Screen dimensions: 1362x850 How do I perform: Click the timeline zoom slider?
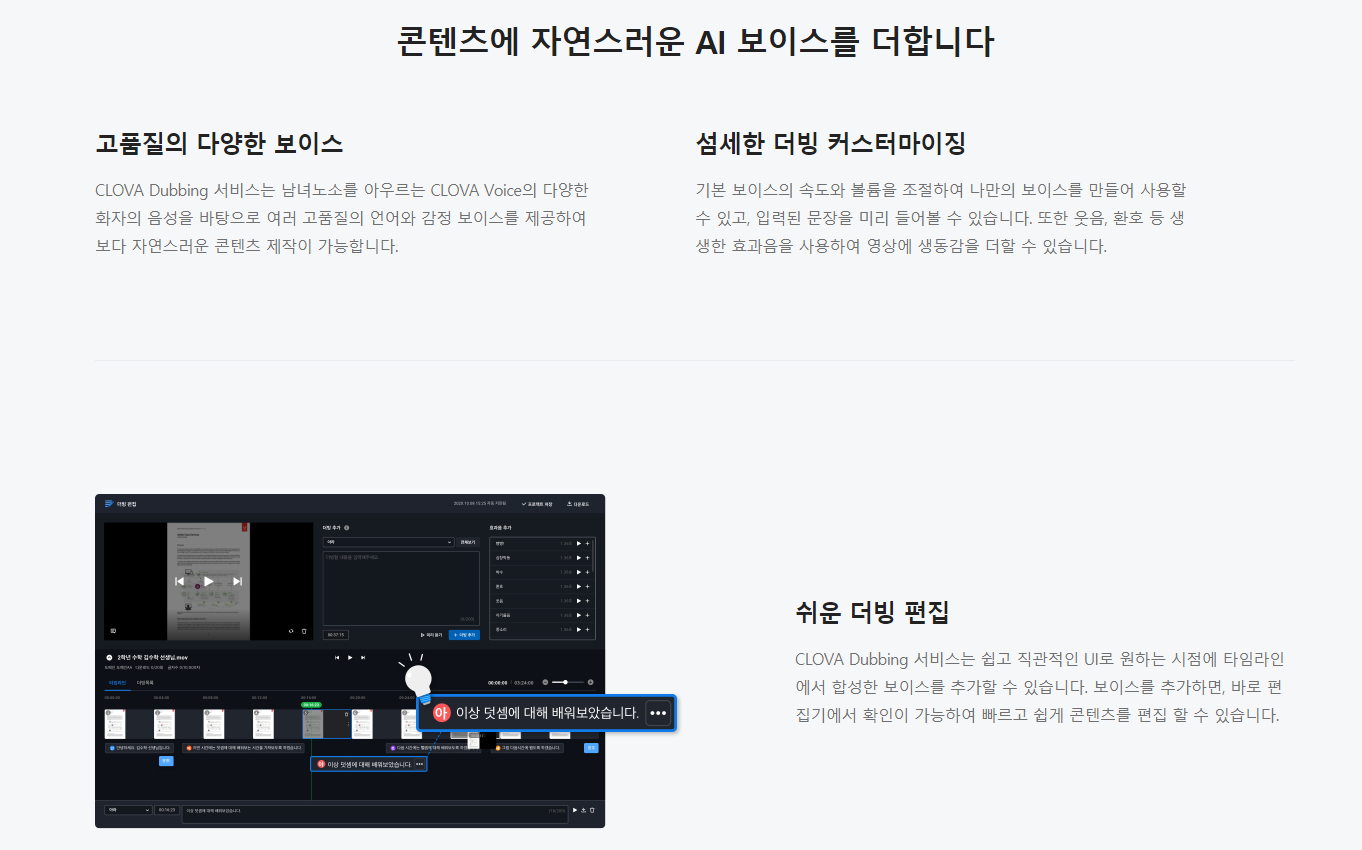tap(568, 682)
